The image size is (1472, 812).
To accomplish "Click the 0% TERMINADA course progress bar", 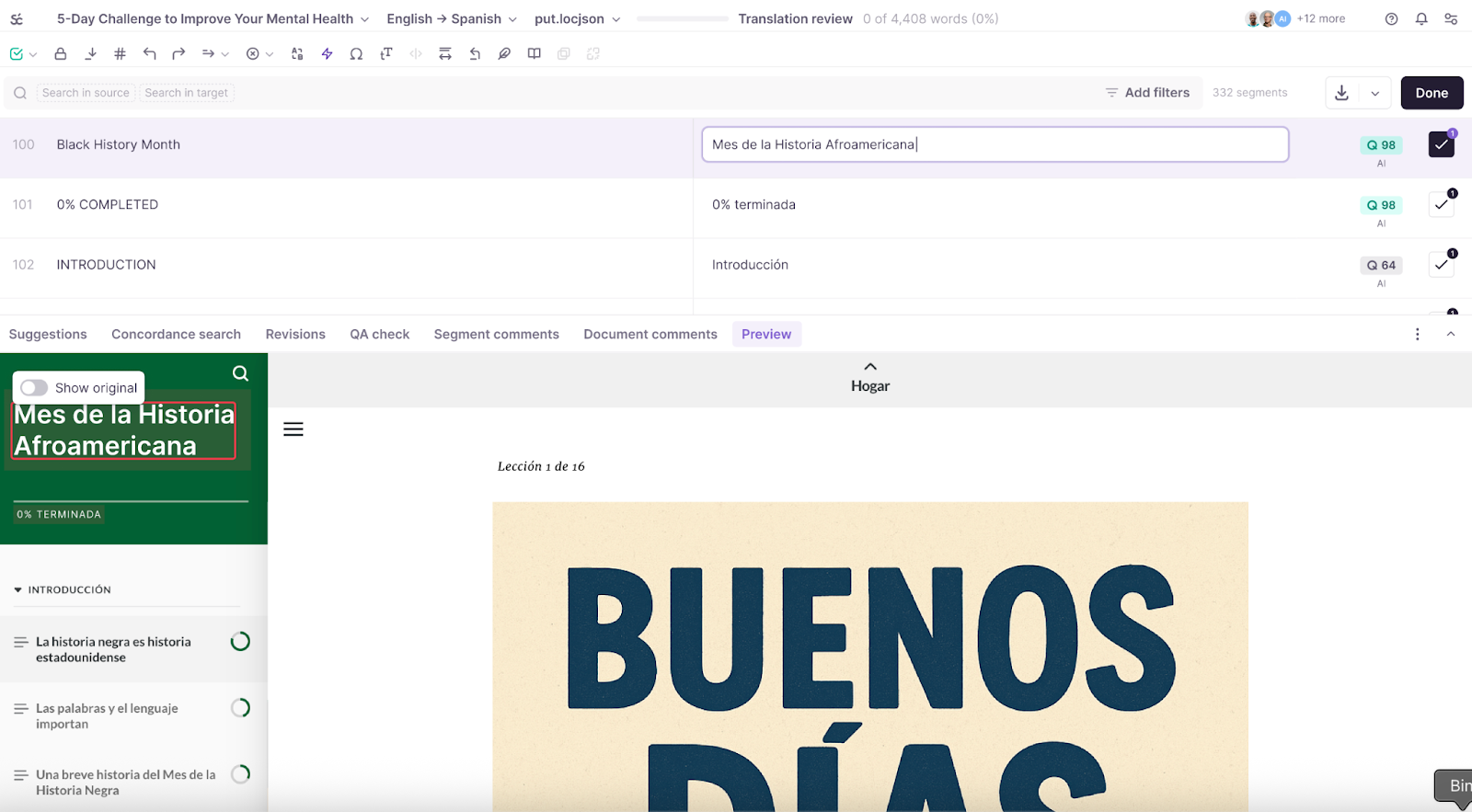I will pos(132,501).
